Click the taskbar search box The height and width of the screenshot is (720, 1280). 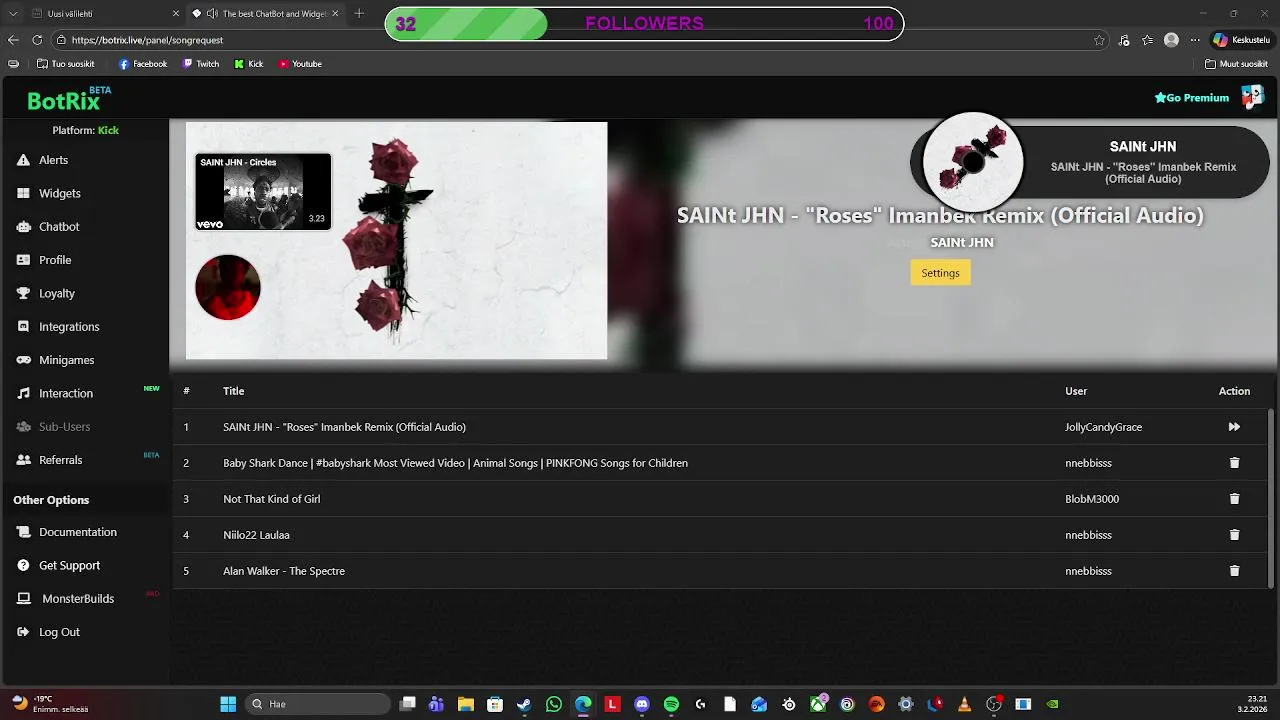click(x=318, y=704)
